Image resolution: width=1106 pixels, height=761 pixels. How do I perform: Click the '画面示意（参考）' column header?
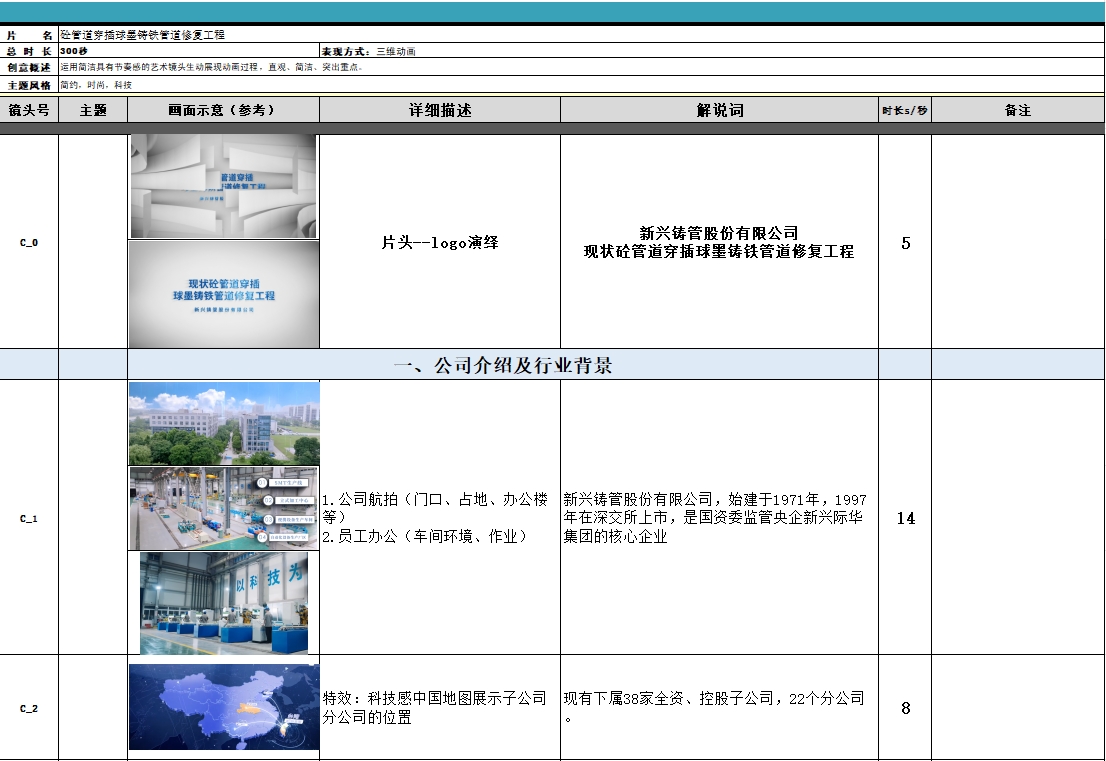(224, 110)
